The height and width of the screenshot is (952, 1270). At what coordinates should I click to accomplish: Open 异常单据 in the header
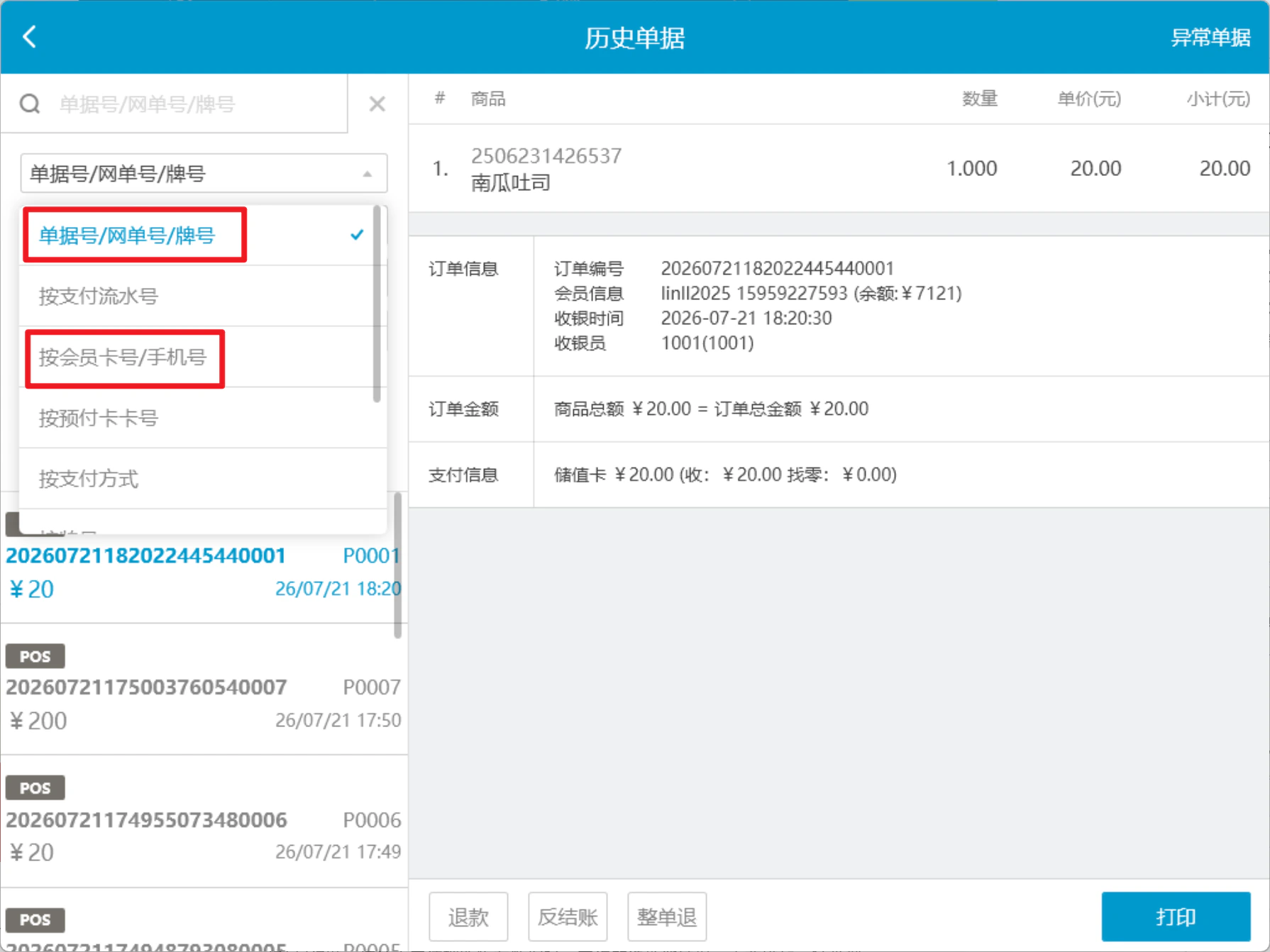pyautogui.click(x=1210, y=38)
